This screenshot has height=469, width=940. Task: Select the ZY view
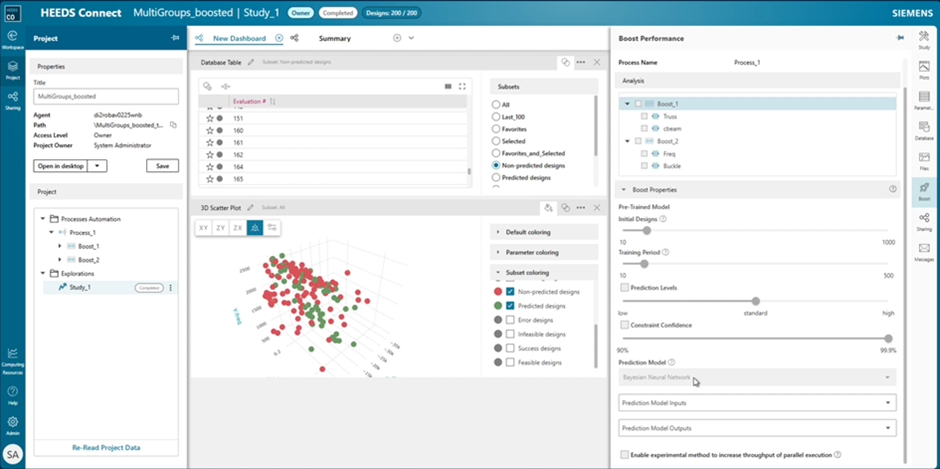click(x=221, y=228)
